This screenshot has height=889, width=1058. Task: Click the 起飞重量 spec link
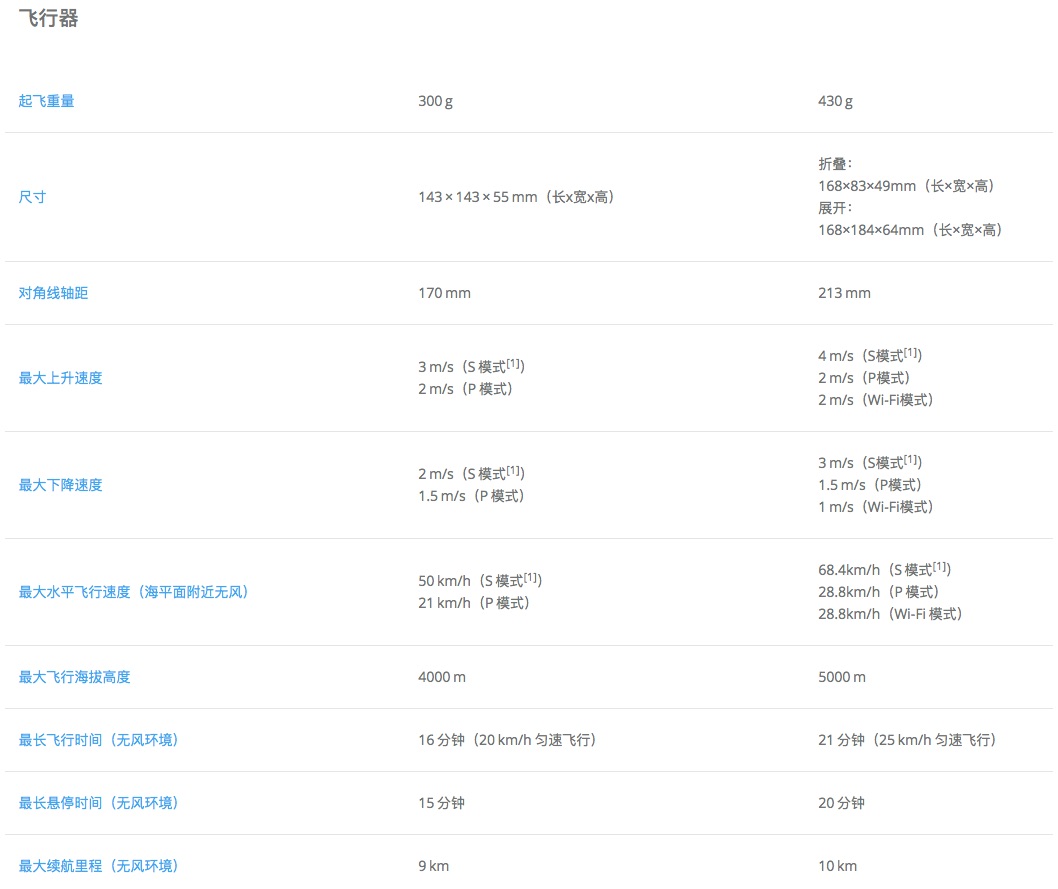coord(46,101)
